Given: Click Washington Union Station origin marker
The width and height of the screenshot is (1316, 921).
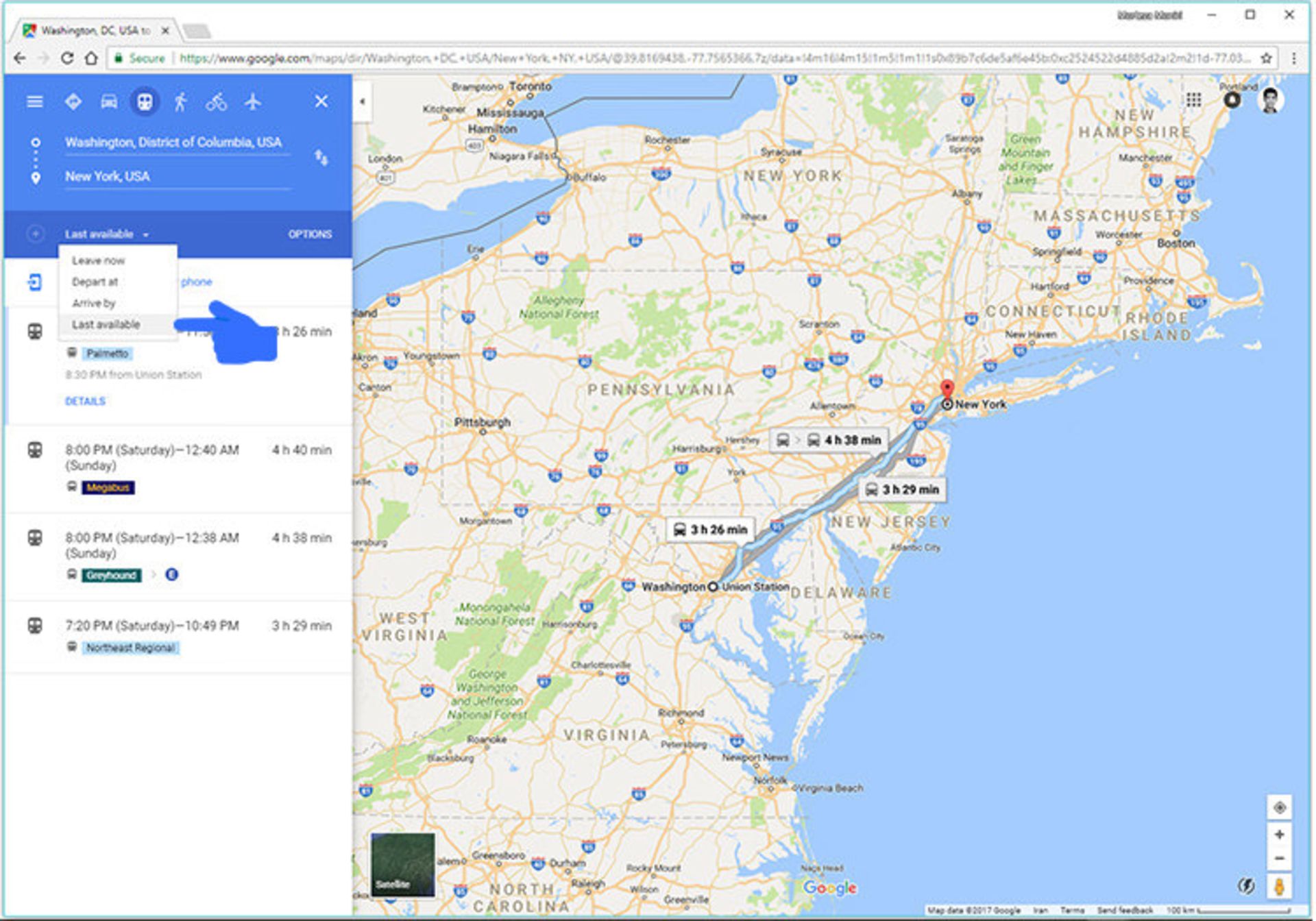Looking at the screenshot, I should click(x=713, y=587).
